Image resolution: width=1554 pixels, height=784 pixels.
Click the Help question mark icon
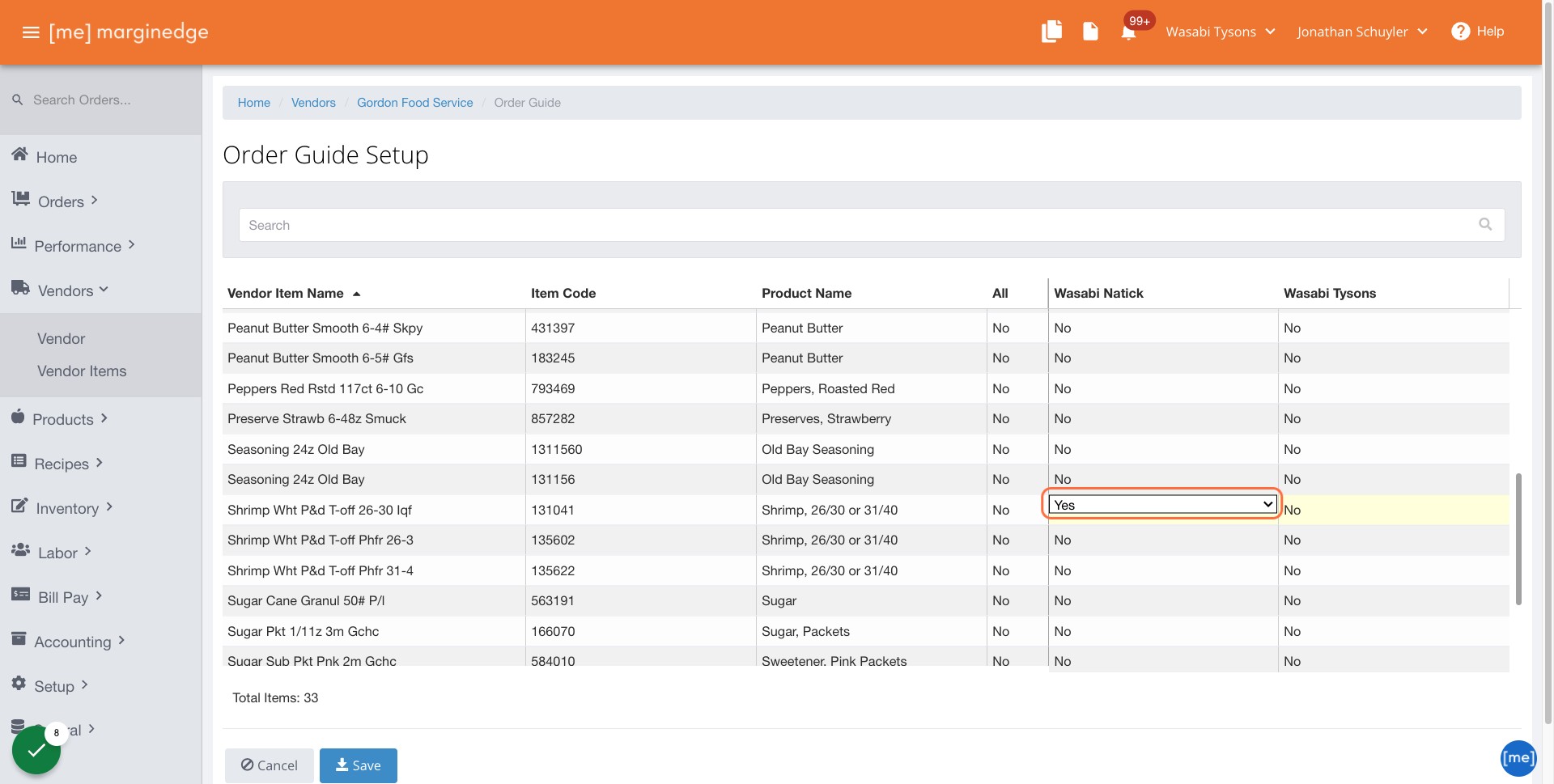click(x=1460, y=32)
